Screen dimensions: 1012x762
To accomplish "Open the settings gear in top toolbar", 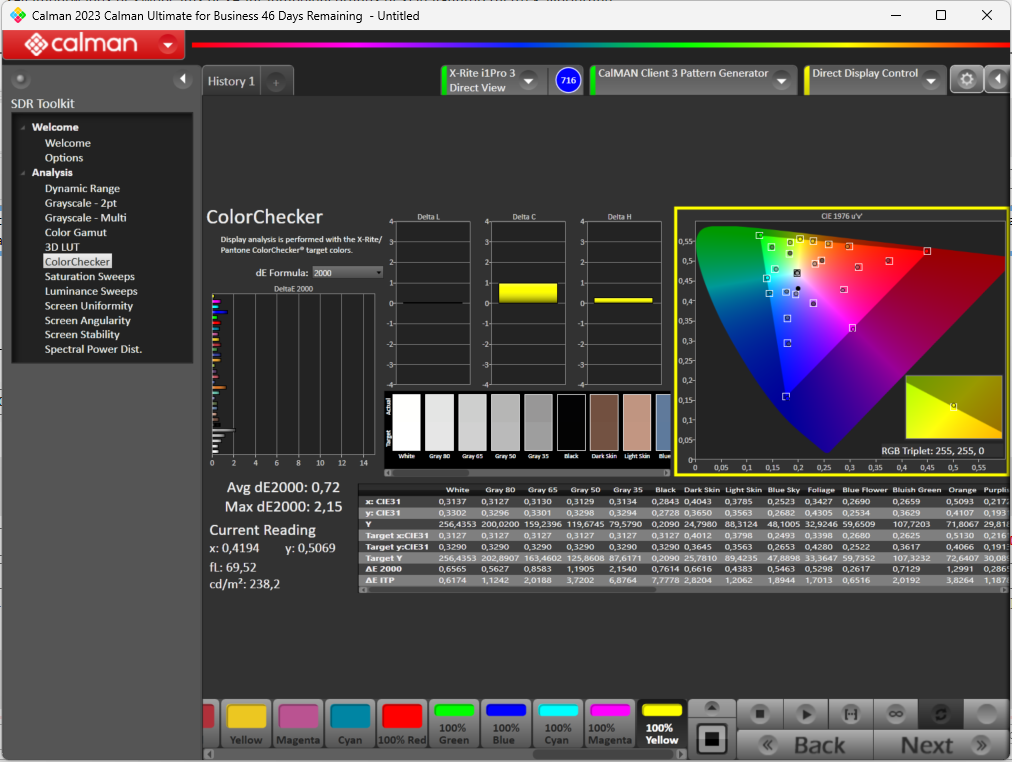I will click(x=966, y=81).
